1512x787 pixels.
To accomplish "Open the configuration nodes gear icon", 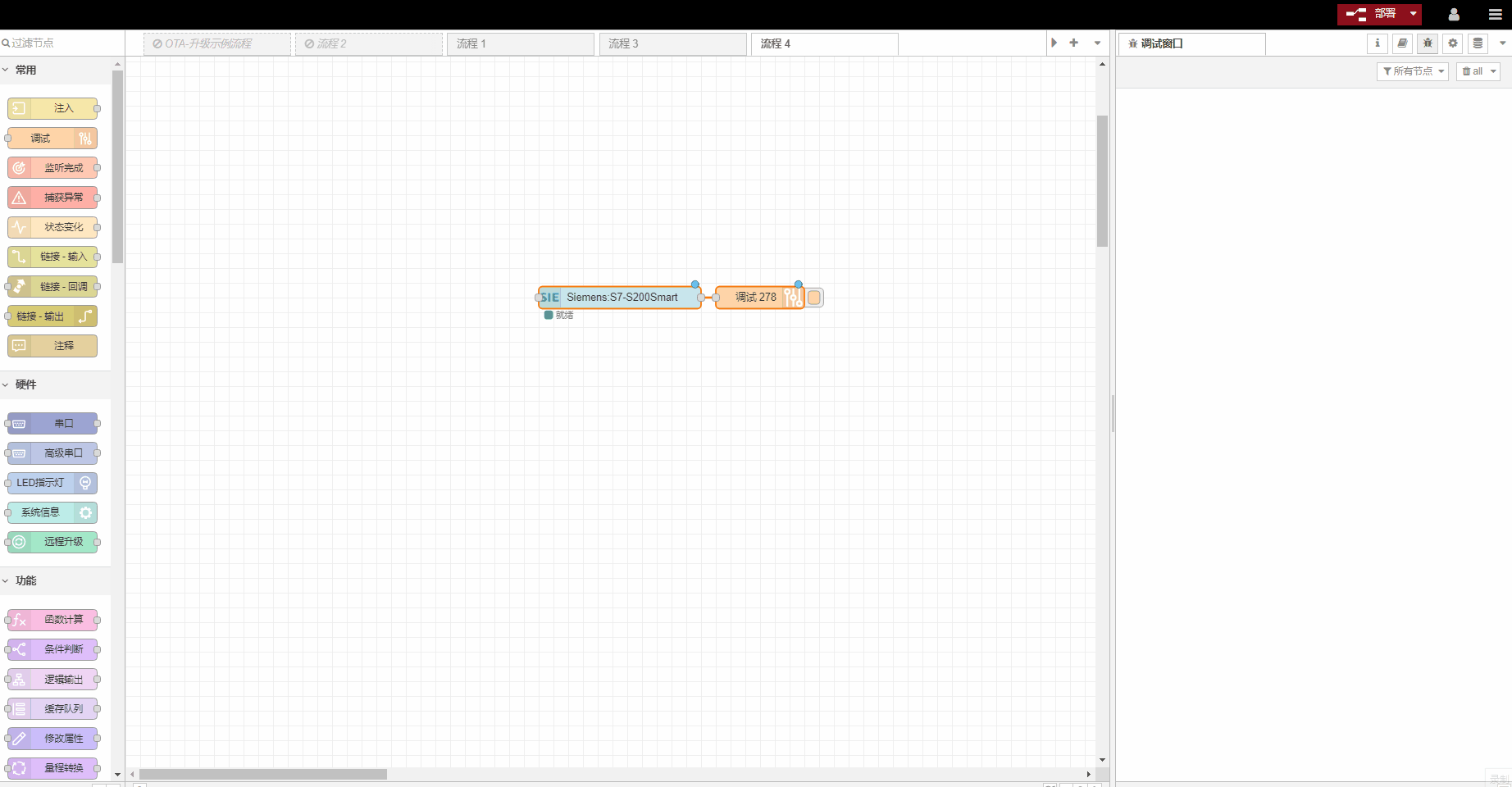I will (1453, 43).
